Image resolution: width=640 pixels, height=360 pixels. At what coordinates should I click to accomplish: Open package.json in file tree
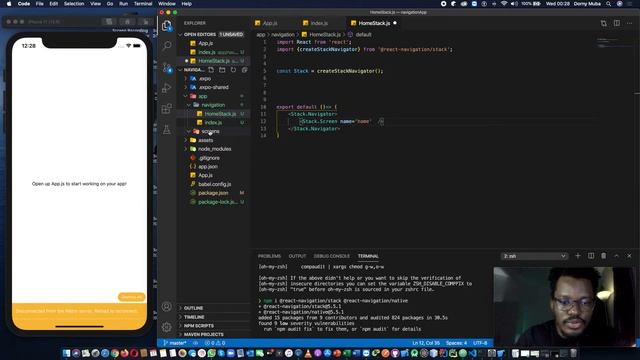click(x=213, y=193)
